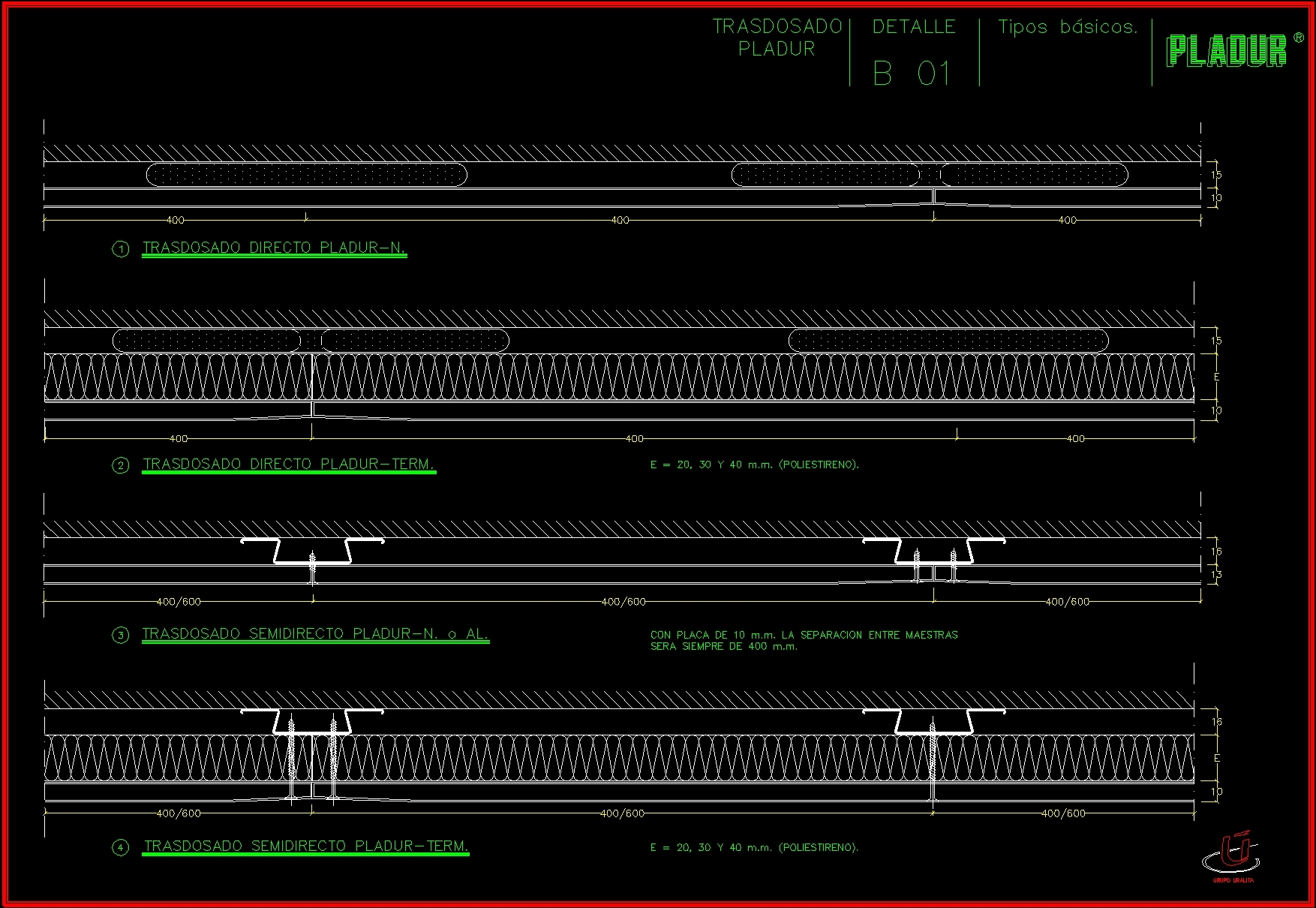1316x908 pixels.
Task: Select the 'TRASDOSADO PLADUR' title block text
Action: click(777, 38)
